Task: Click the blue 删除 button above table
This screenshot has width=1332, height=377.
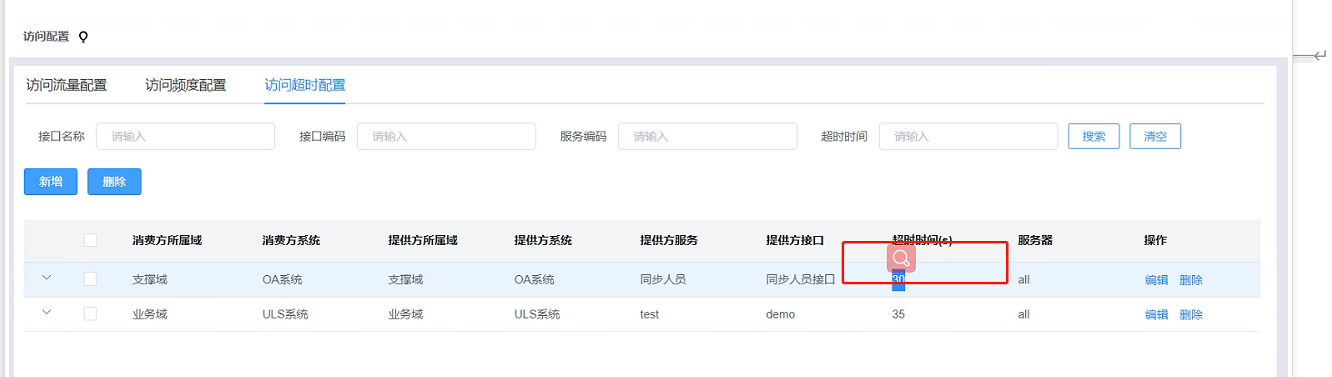Action: pyautogui.click(x=114, y=181)
